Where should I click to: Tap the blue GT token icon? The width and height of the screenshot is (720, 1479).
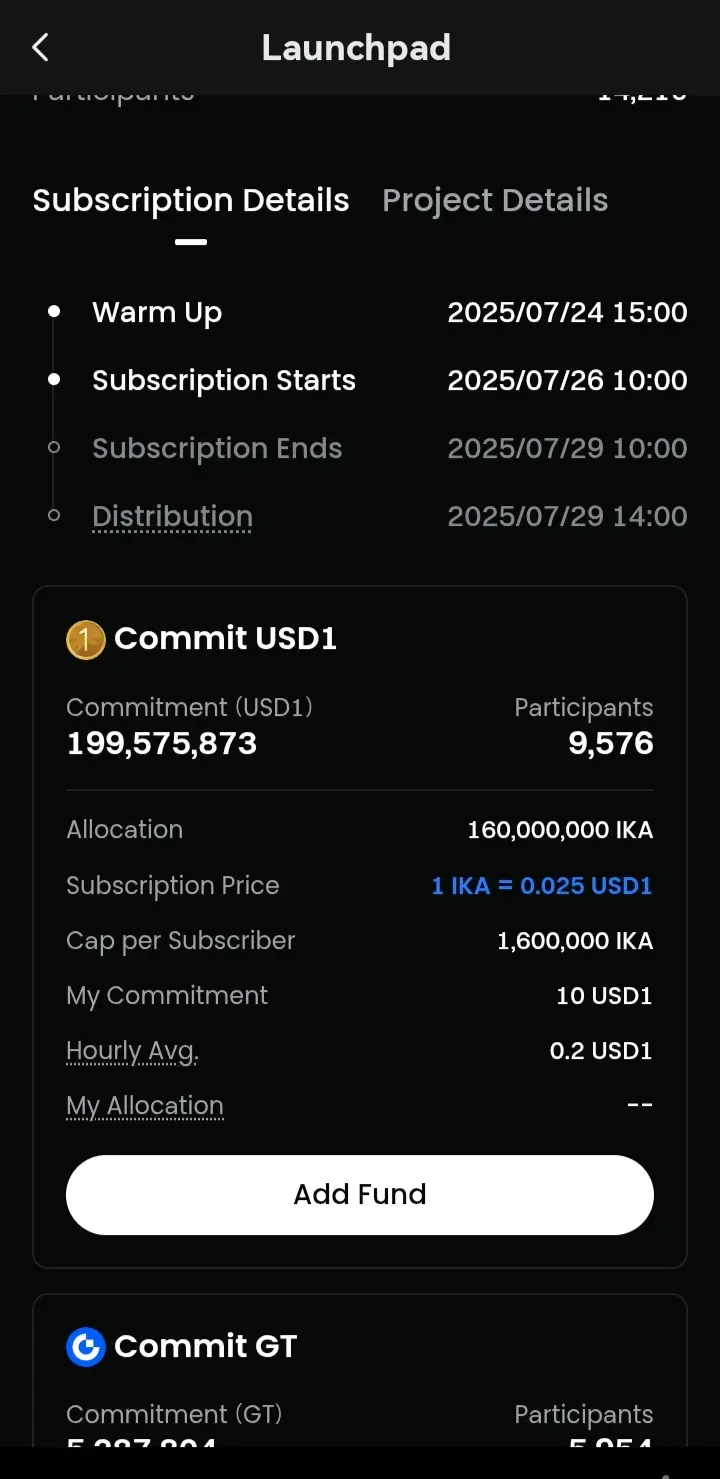click(x=85, y=1346)
